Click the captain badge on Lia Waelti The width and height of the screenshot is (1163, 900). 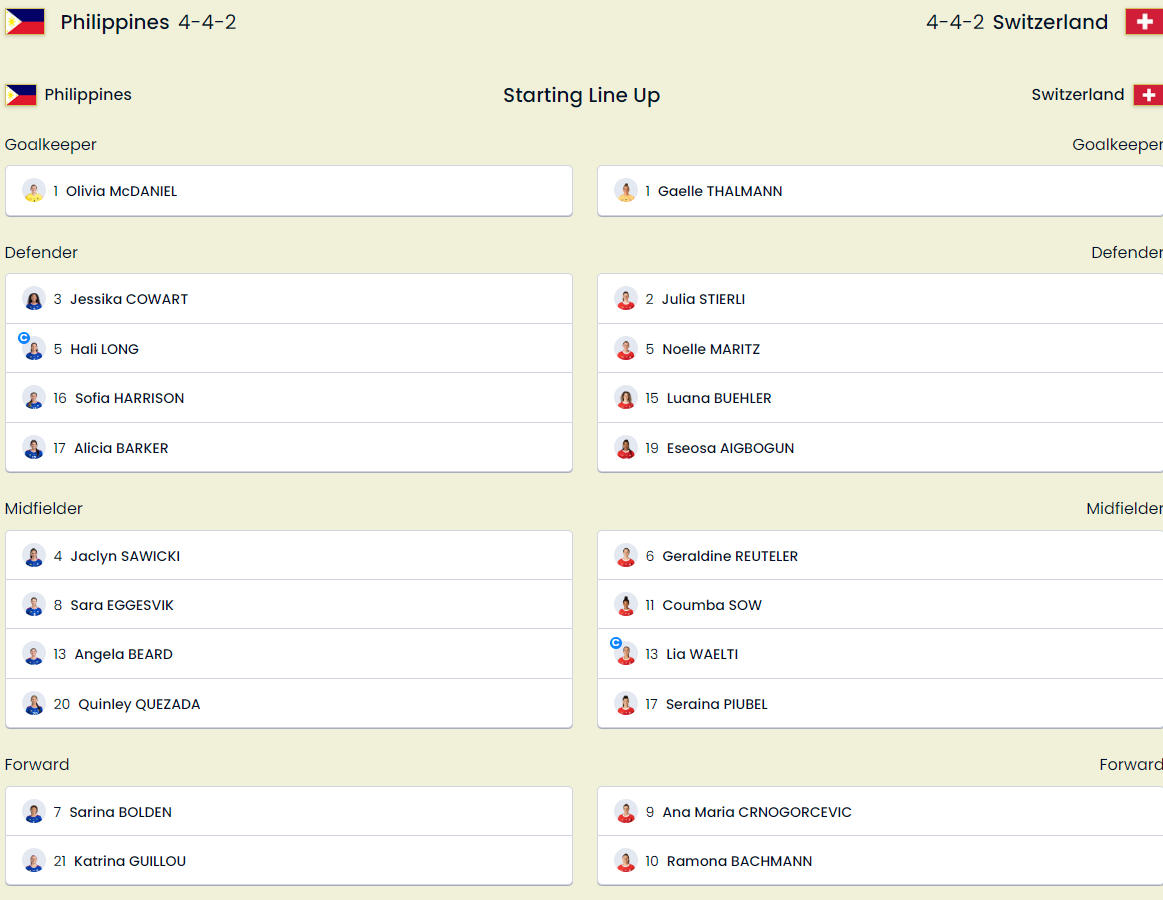[616, 643]
